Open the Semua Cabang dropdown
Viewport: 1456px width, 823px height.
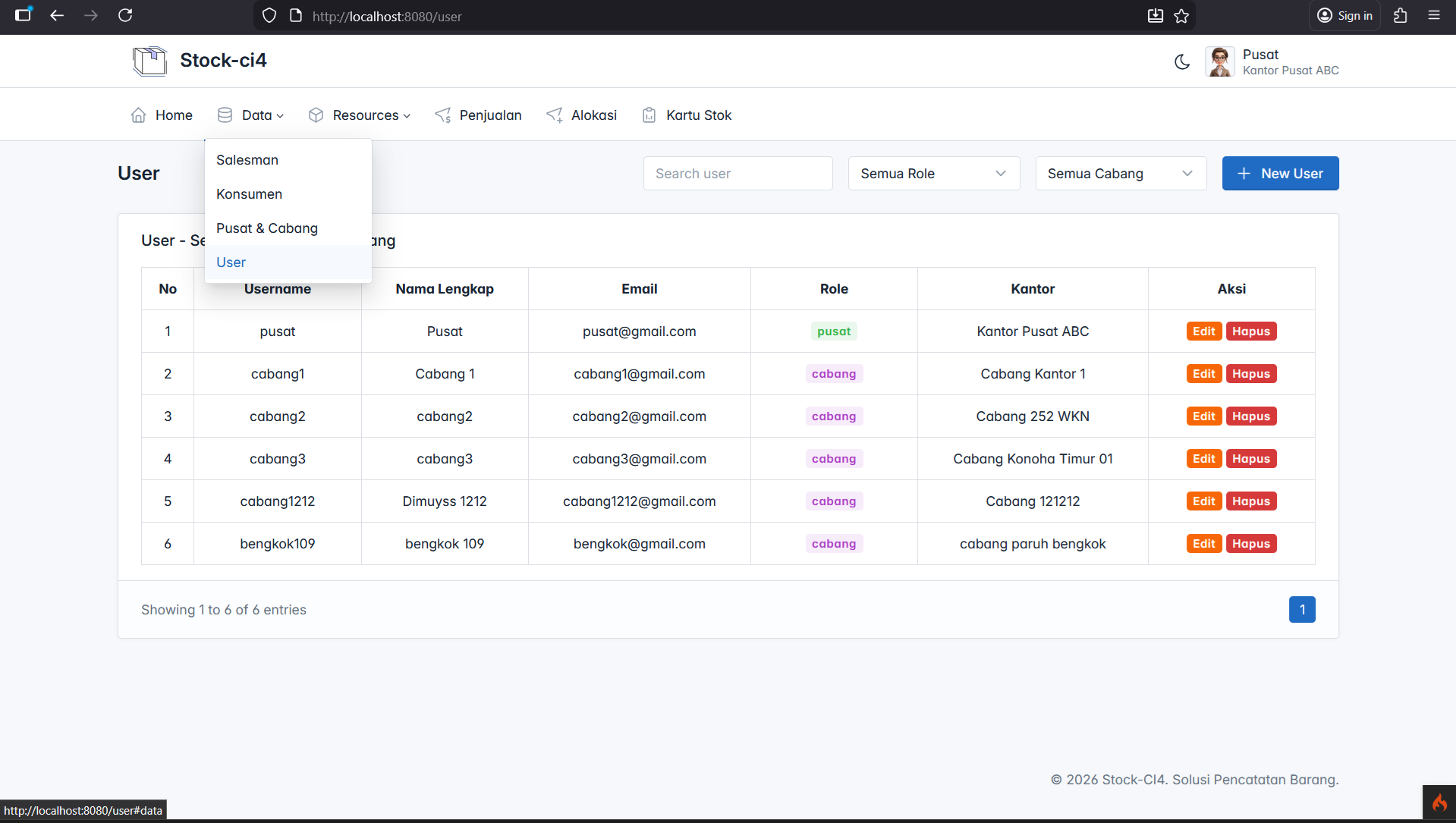[x=1121, y=174]
